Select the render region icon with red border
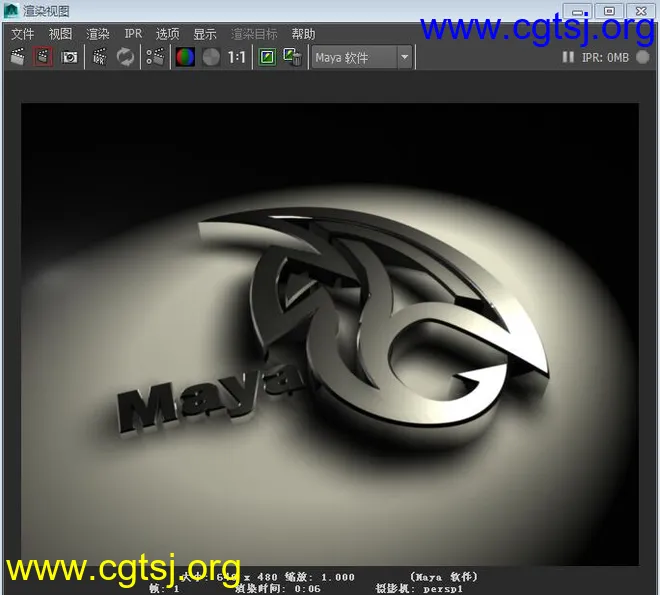Image resolution: width=660 pixels, height=595 pixels. (43, 57)
